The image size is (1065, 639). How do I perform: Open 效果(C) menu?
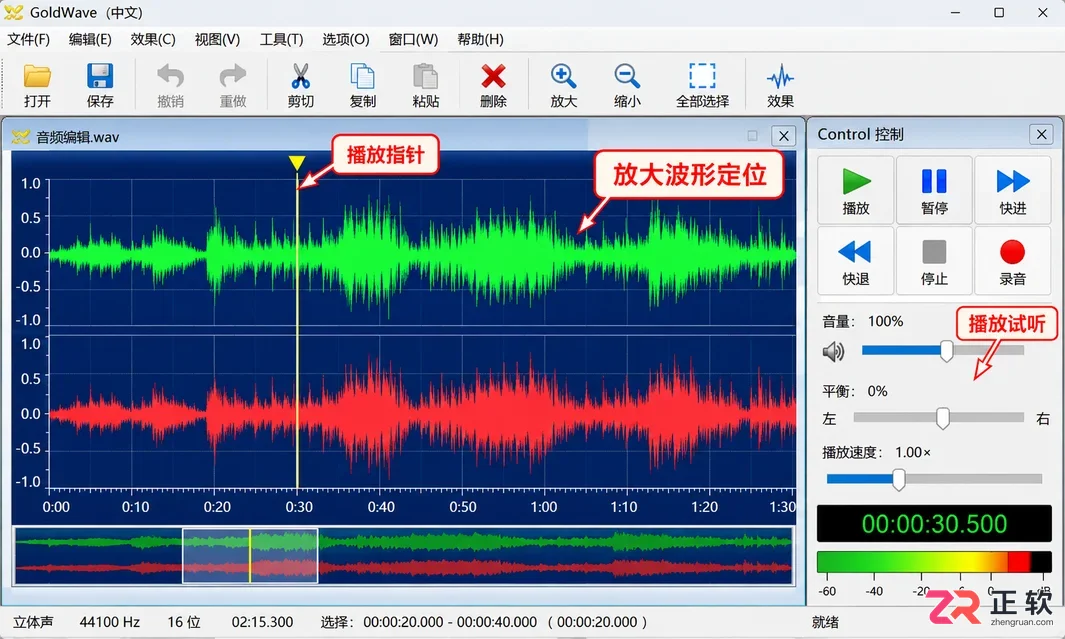153,39
